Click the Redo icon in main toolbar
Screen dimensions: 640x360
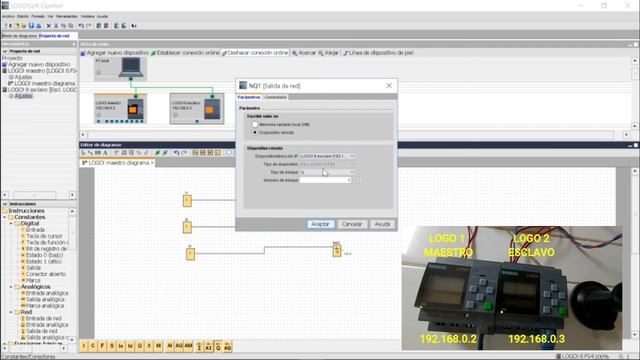pyautogui.click(x=89, y=26)
